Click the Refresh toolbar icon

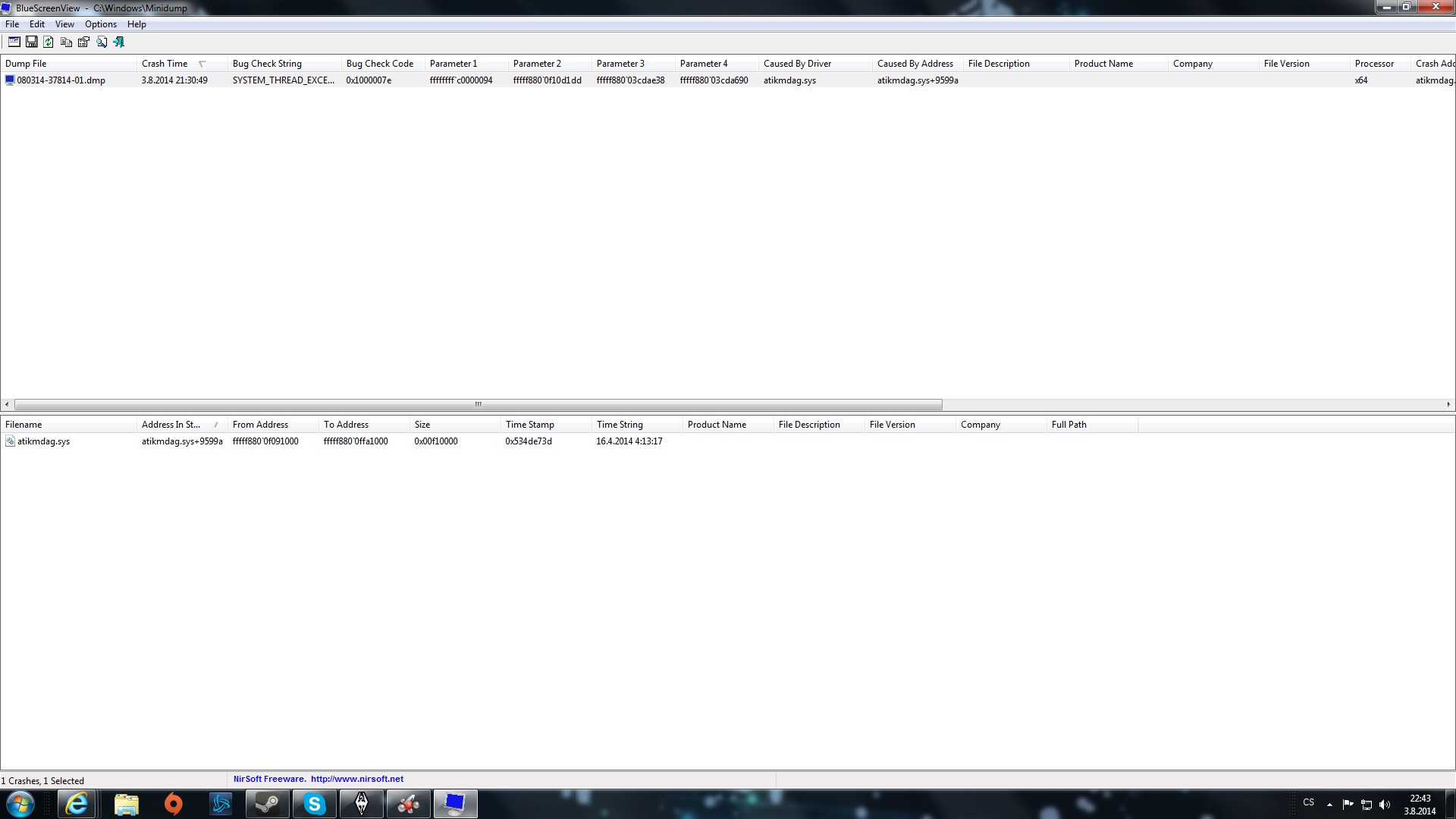tap(49, 42)
